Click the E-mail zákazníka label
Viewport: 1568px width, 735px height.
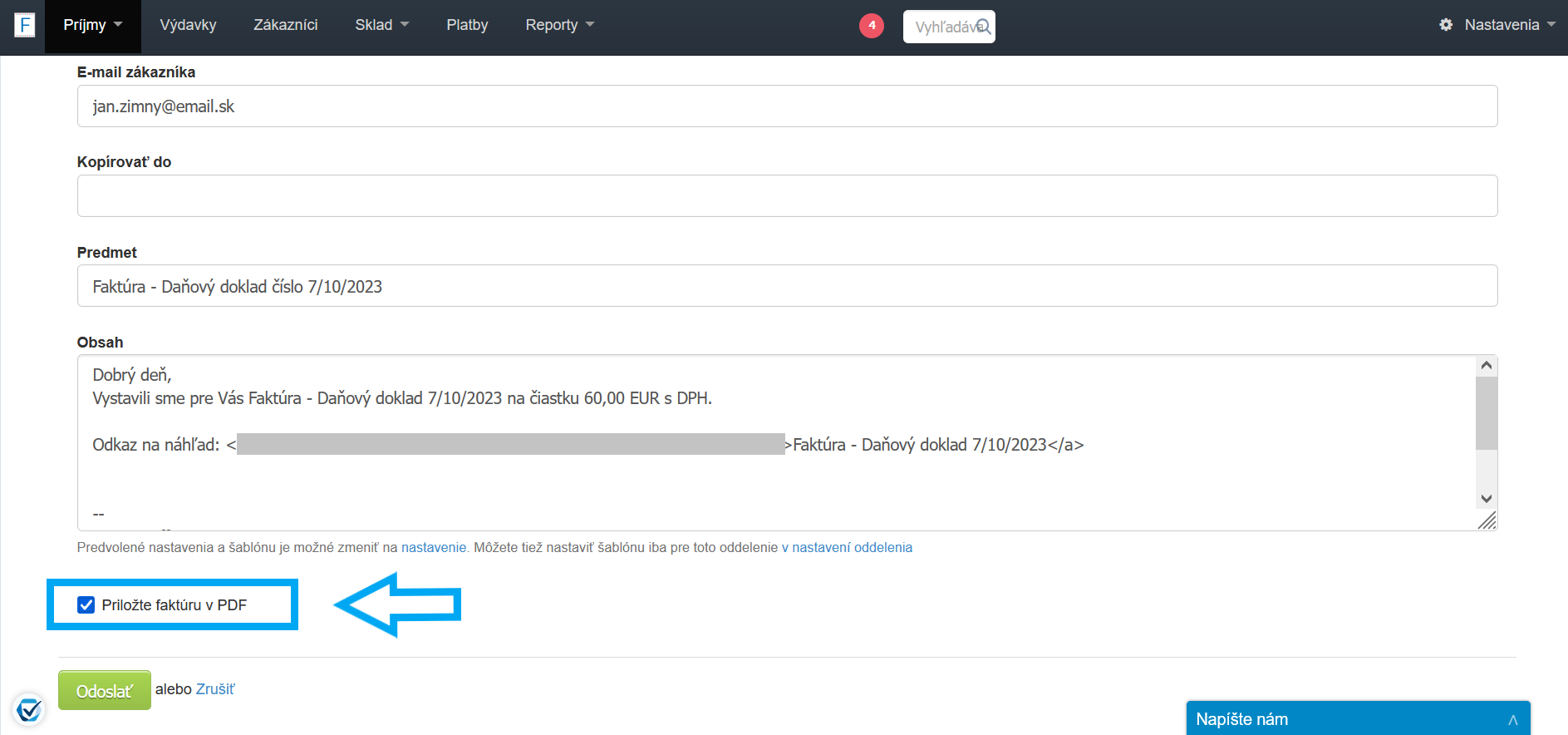(136, 72)
